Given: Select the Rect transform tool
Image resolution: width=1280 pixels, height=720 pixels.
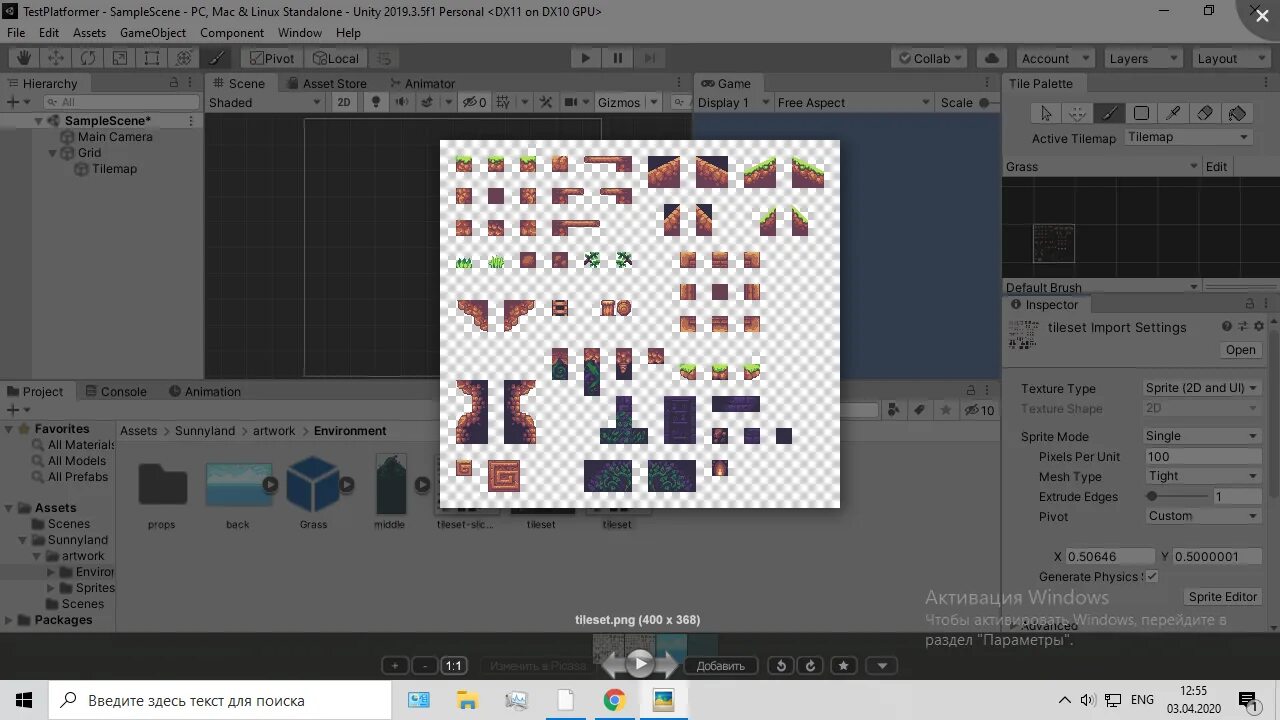Looking at the screenshot, I should (152, 58).
